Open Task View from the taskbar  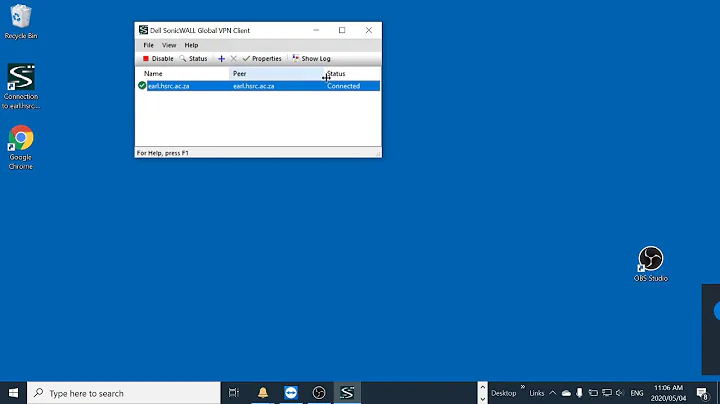pos(234,393)
